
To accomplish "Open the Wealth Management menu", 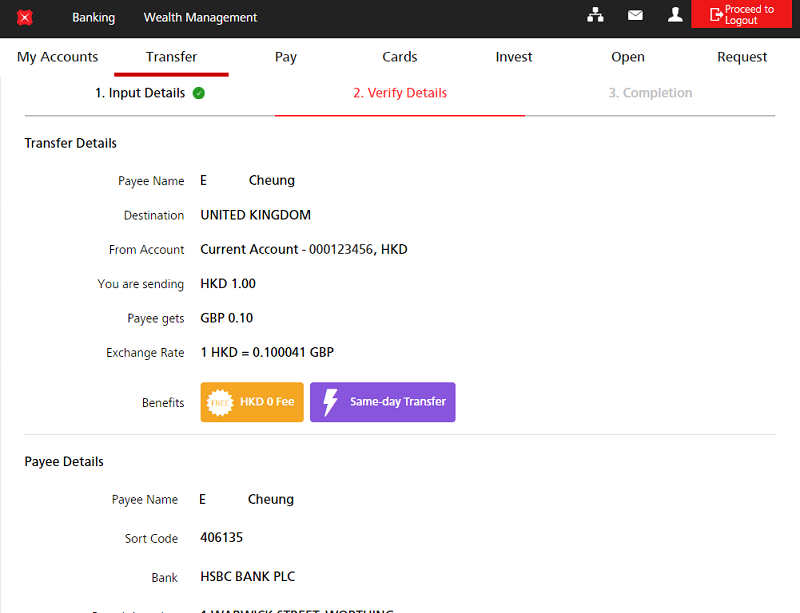I will [x=200, y=17].
